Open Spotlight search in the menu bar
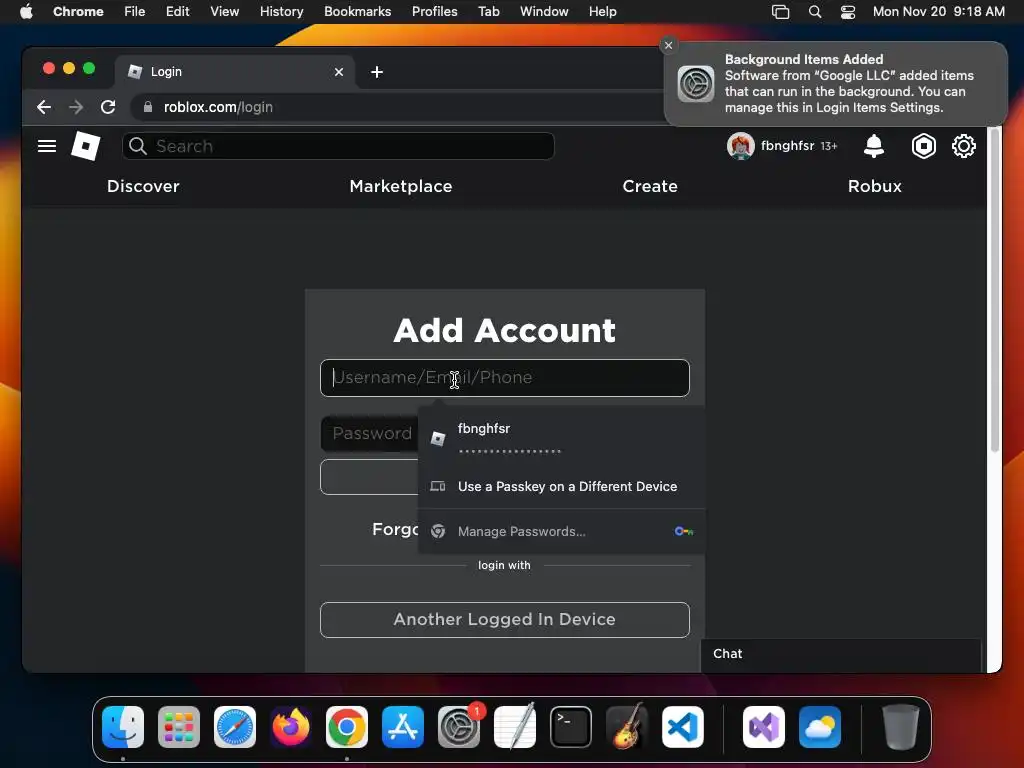 (x=814, y=12)
